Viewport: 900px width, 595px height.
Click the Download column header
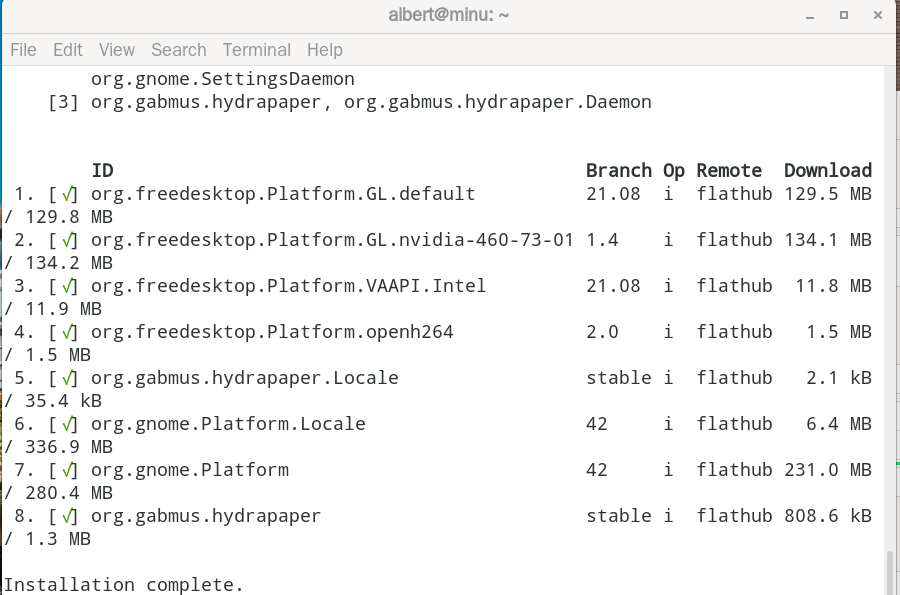click(x=828, y=170)
